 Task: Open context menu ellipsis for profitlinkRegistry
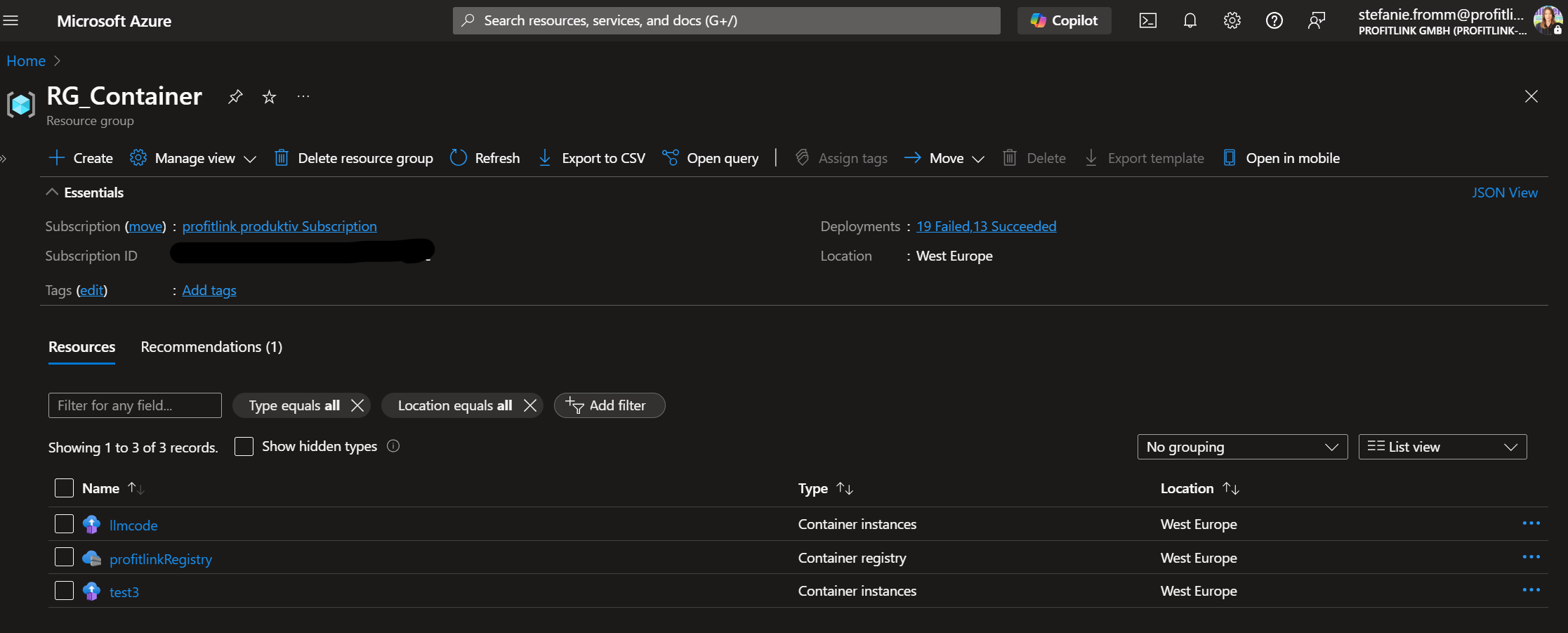click(x=1531, y=557)
